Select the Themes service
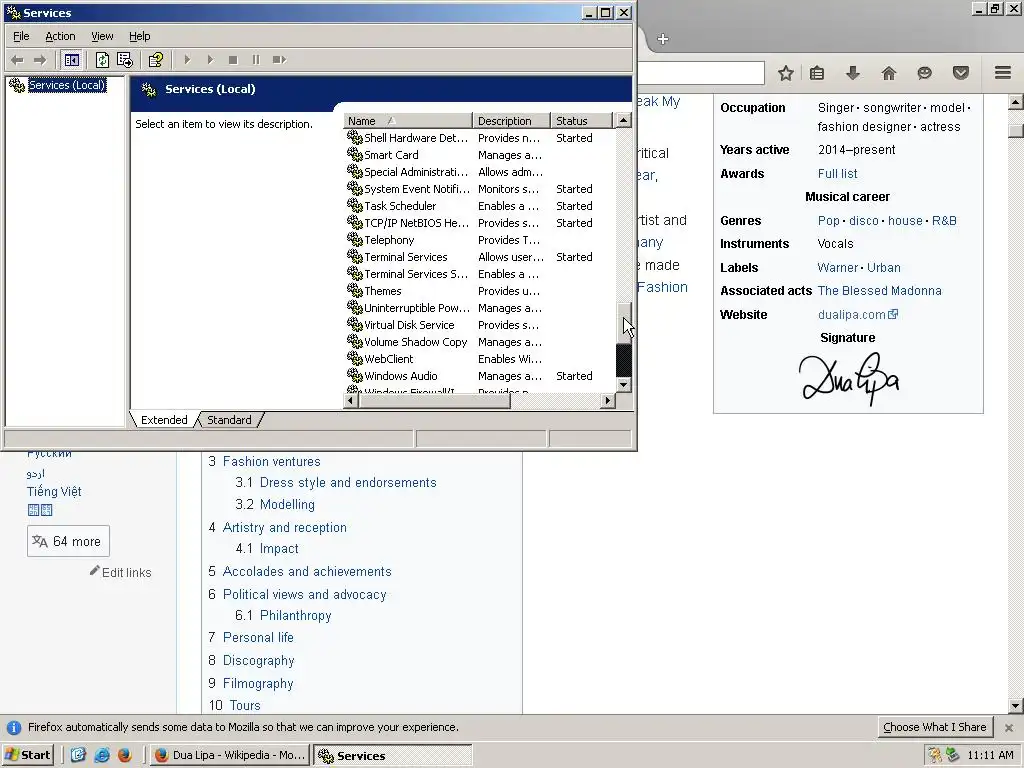This screenshot has width=1024, height=768. coord(479,291)
